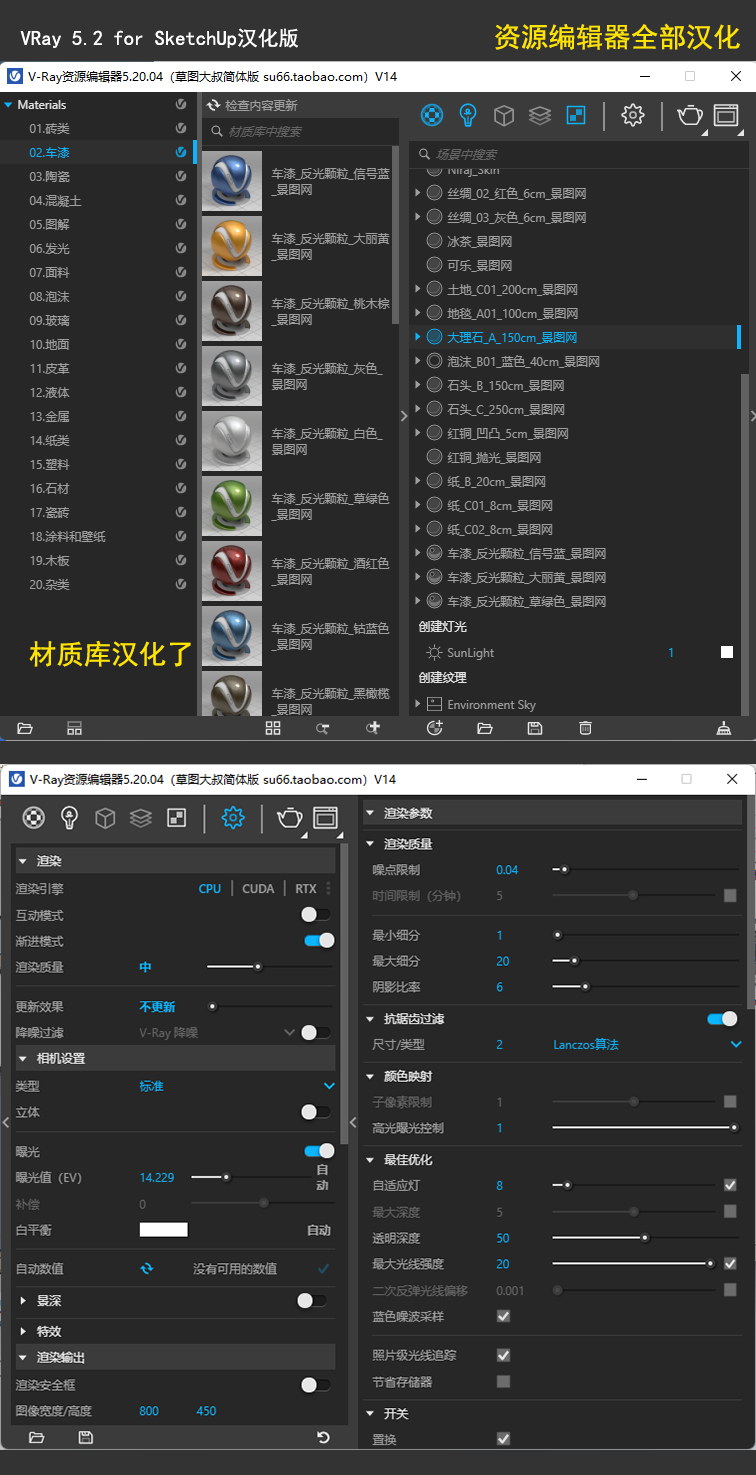756x1475 pixels.
Task: Click the reset arrow icon at the settings panel bottom
Action: (x=323, y=1438)
